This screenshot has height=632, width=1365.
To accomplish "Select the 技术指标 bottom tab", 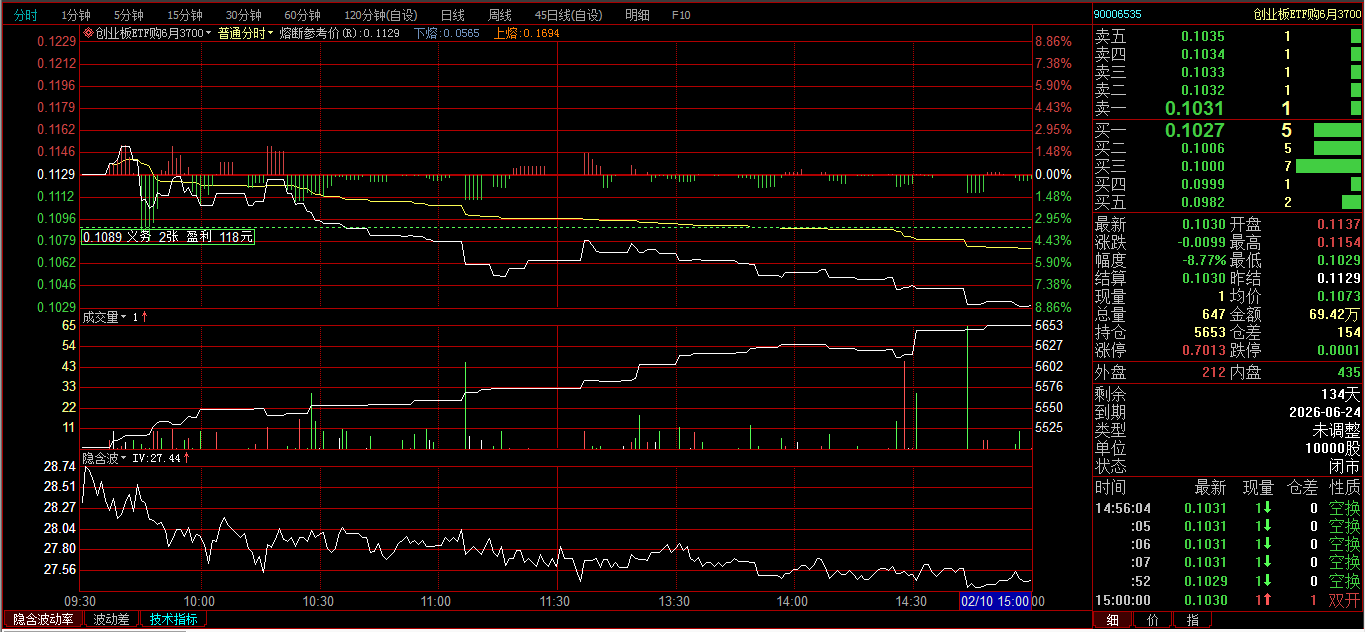I will (173, 619).
